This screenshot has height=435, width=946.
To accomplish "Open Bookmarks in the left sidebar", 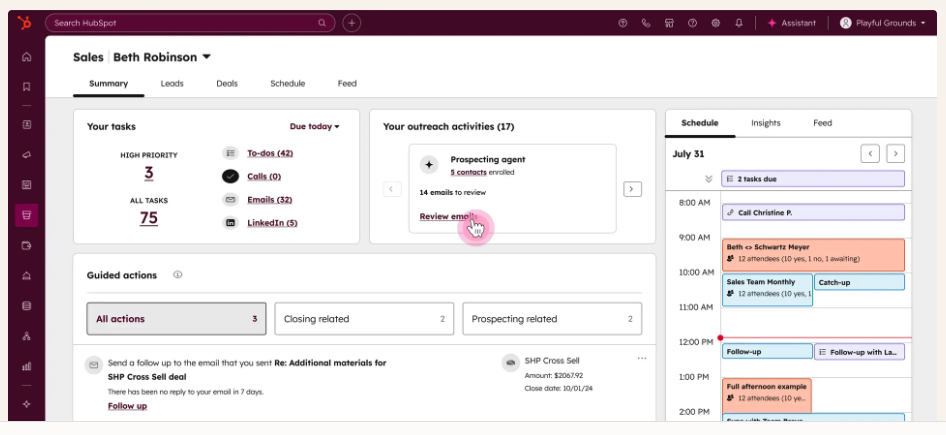I will (27, 87).
